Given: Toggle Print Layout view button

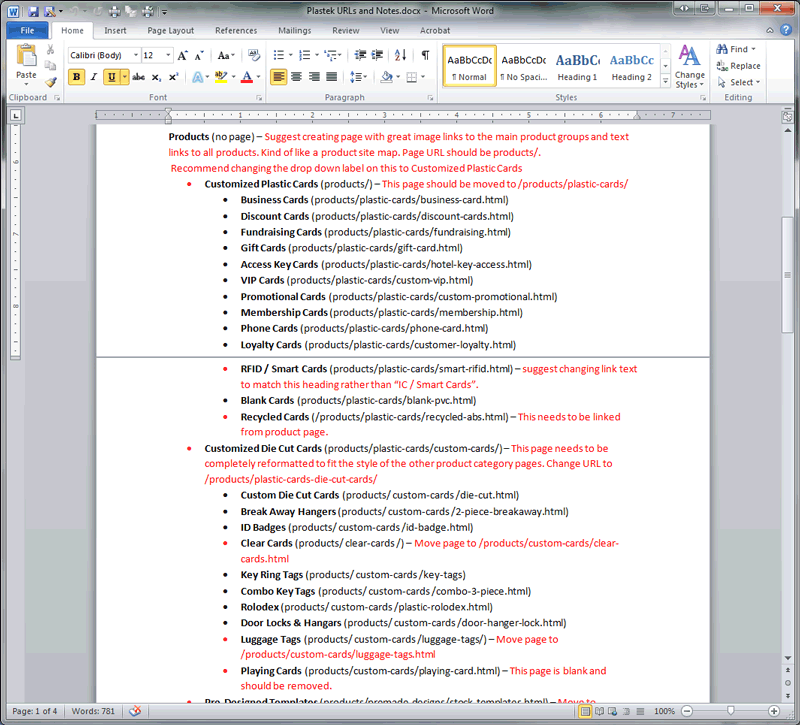Looking at the screenshot, I should 585,711.
